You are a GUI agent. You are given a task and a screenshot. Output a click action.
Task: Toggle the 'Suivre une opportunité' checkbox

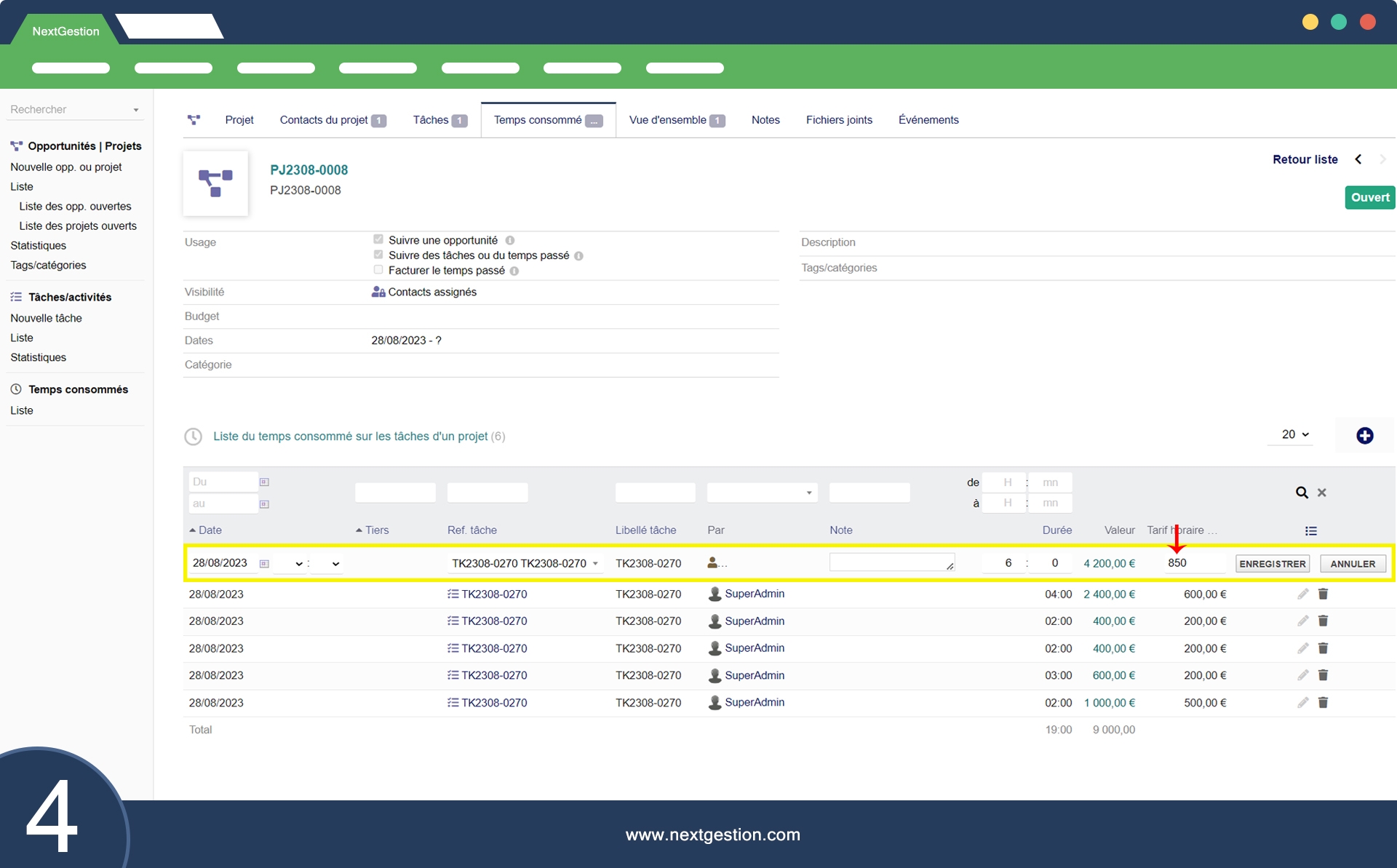pos(378,239)
